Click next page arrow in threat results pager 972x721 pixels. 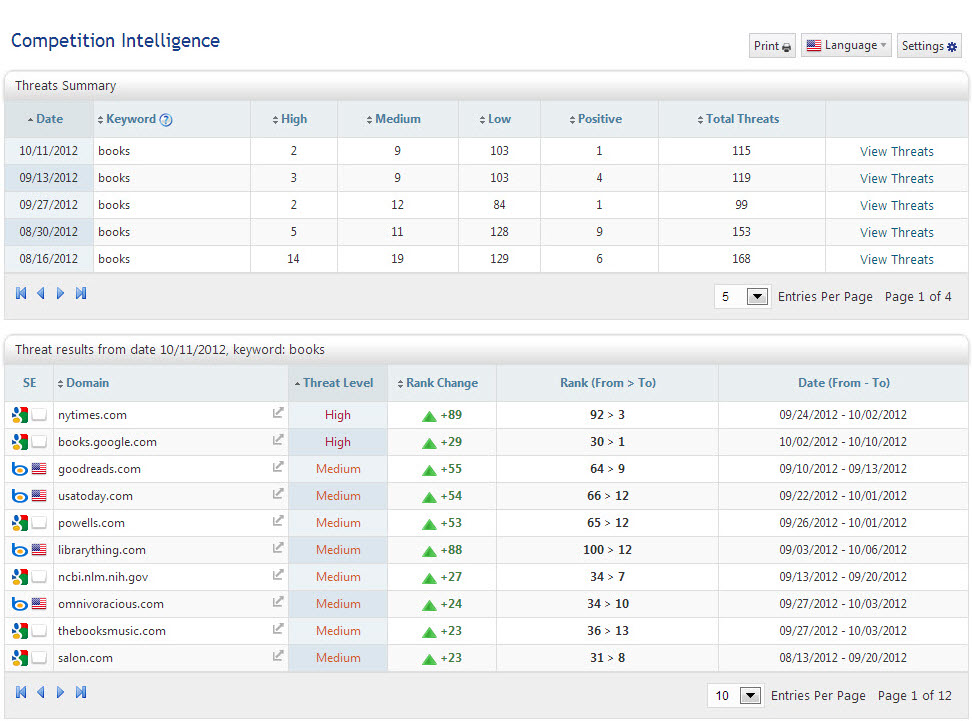(61, 692)
